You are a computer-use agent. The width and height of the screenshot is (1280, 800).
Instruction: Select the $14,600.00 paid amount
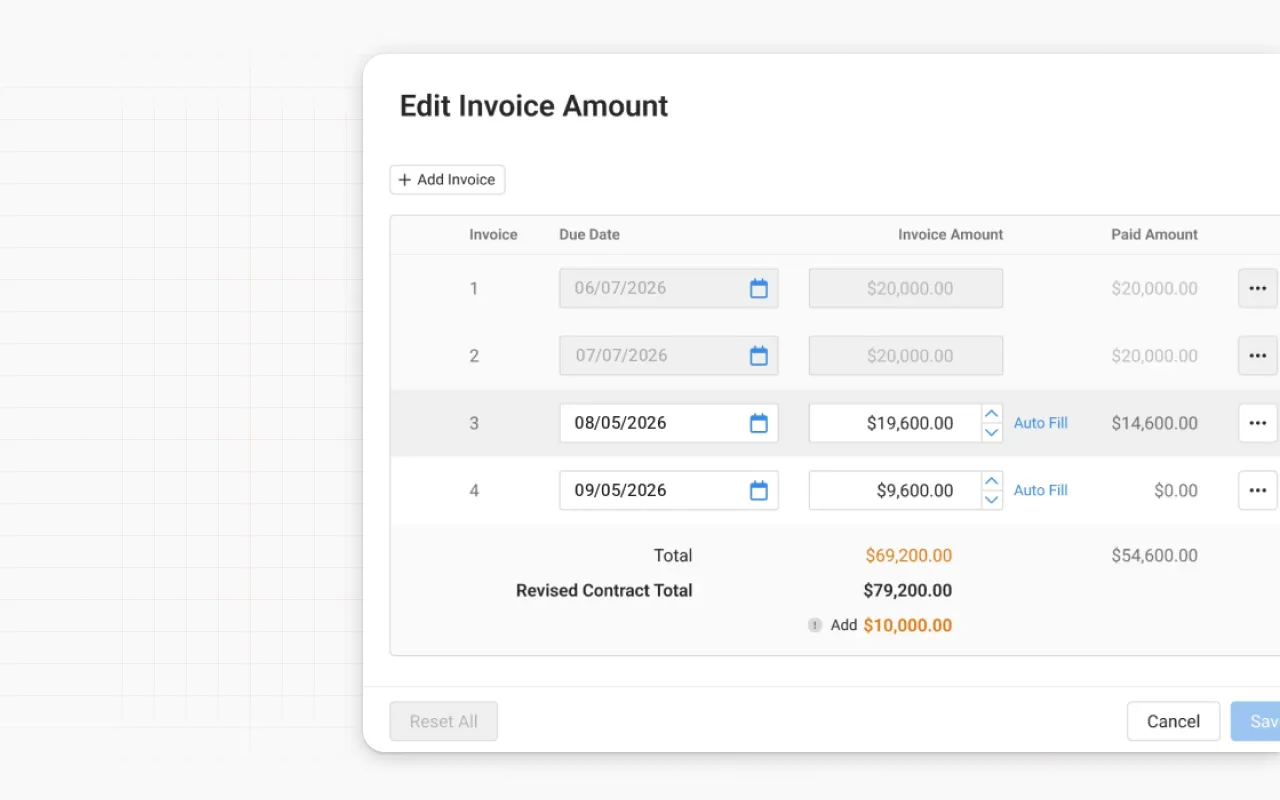pos(1154,423)
